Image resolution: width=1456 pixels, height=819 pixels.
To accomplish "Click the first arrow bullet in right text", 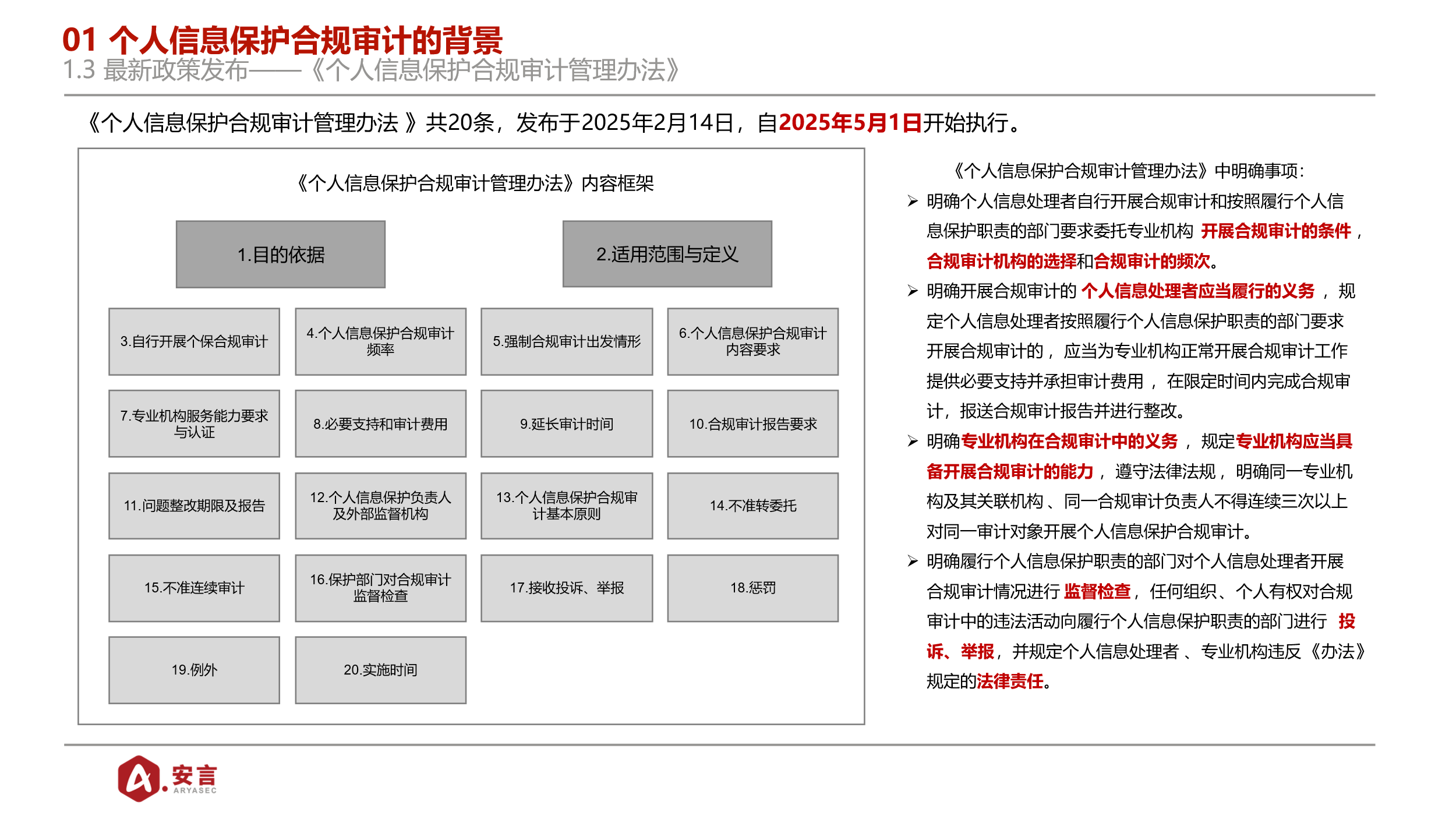I will [x=913, y=202].
